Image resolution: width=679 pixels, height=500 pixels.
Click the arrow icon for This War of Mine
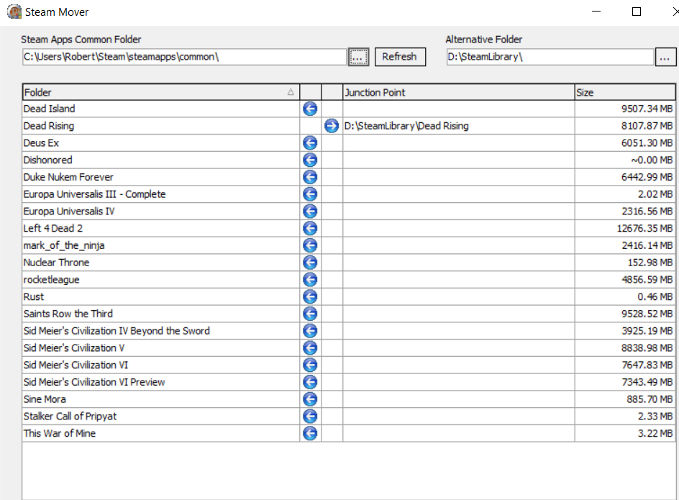click(x=310, y=434)
